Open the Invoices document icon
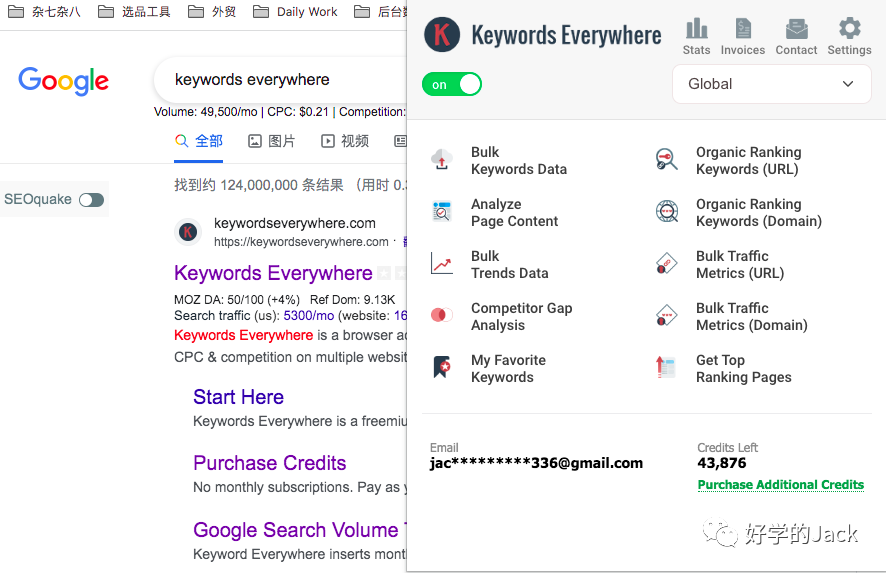886x573 pixels. (742, 28)
